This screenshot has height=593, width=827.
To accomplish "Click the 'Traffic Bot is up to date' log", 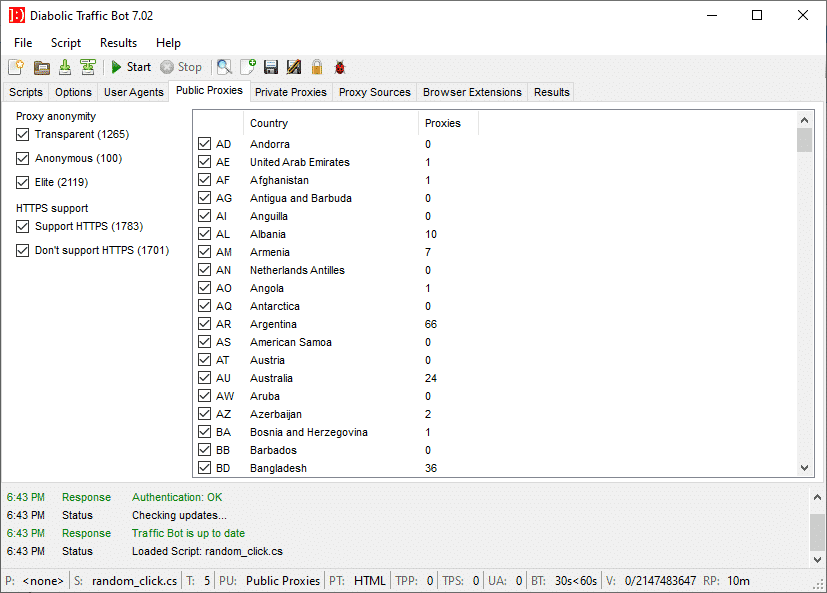I will (x=188, y=533).
